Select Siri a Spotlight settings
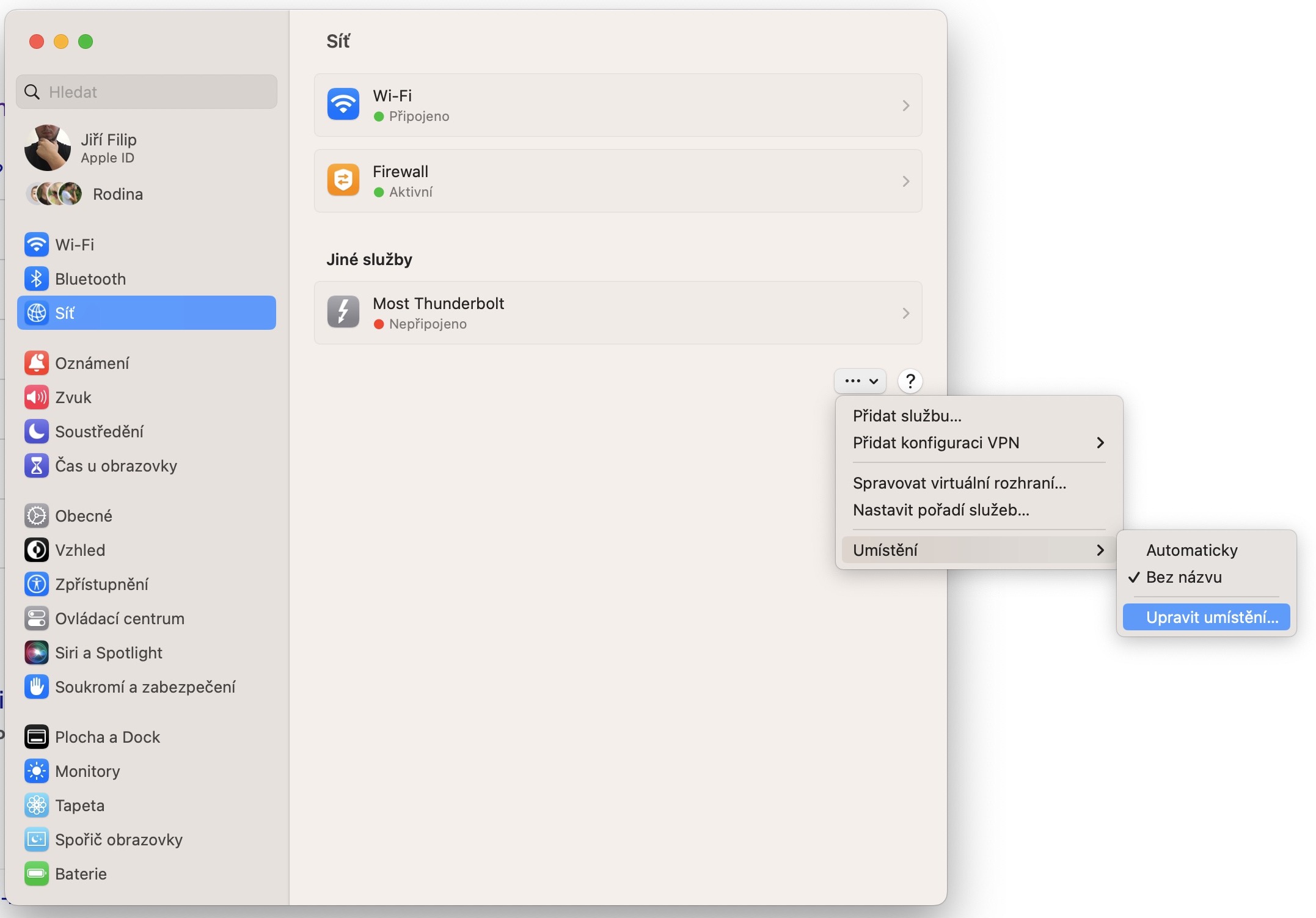1316x918 pixels. [x=108, y=652]
